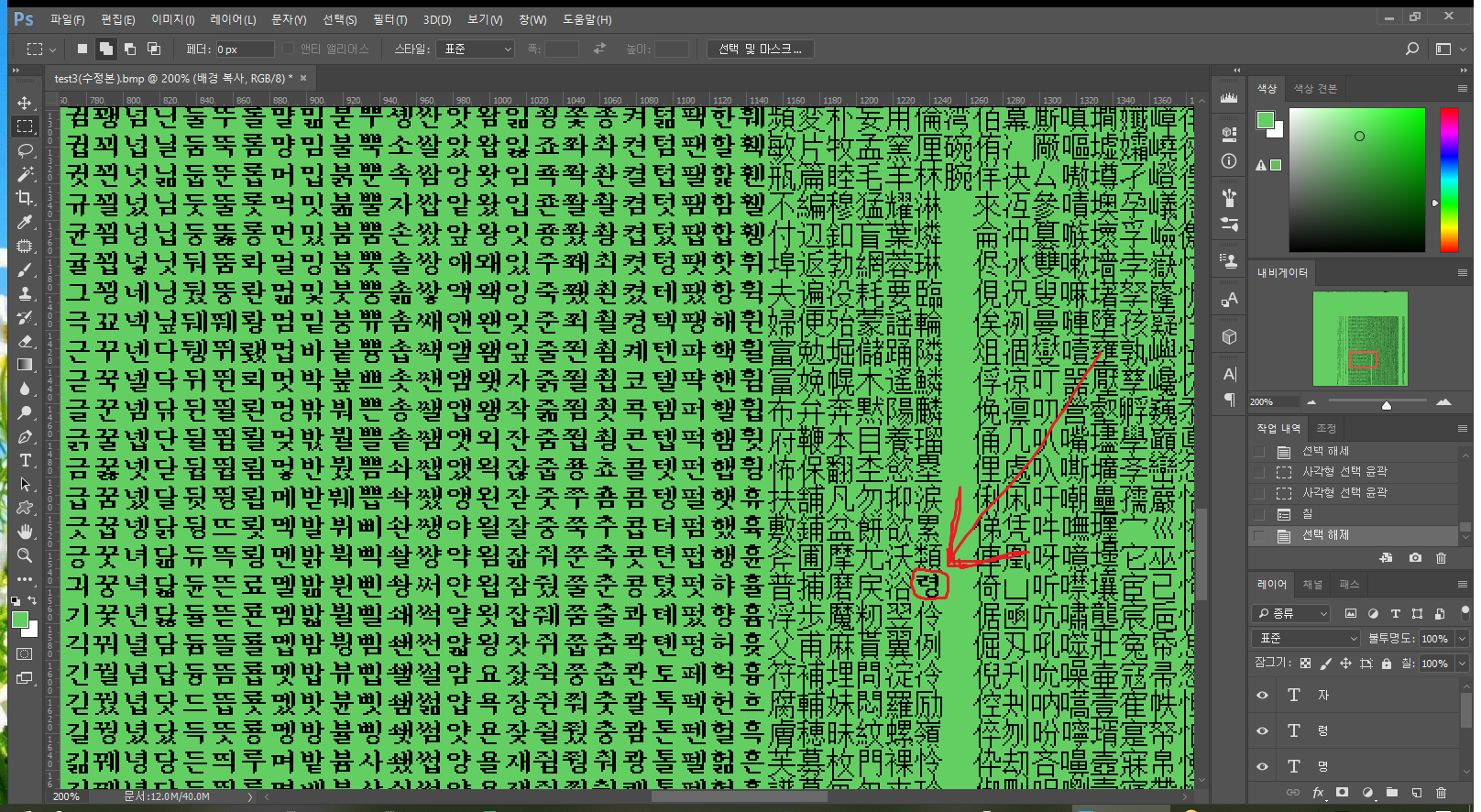The image size is (1481, 812).
Task: Create a new snapshot with the camera icon
Action: (1416, 557)
